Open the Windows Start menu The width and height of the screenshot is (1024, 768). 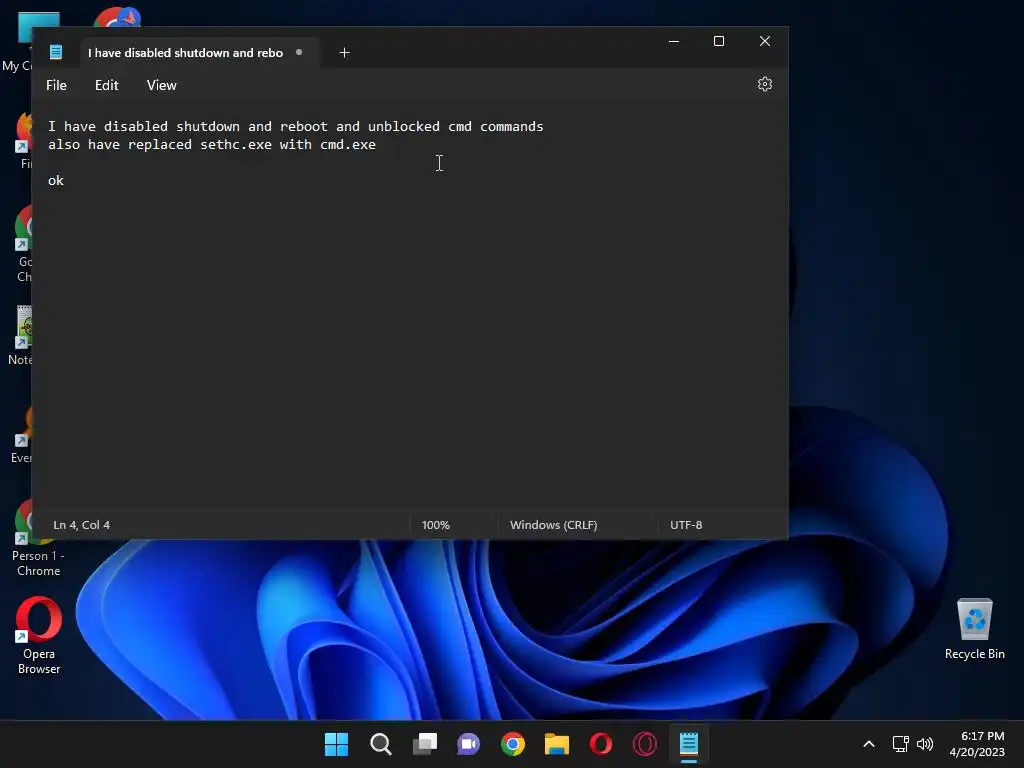336,744
